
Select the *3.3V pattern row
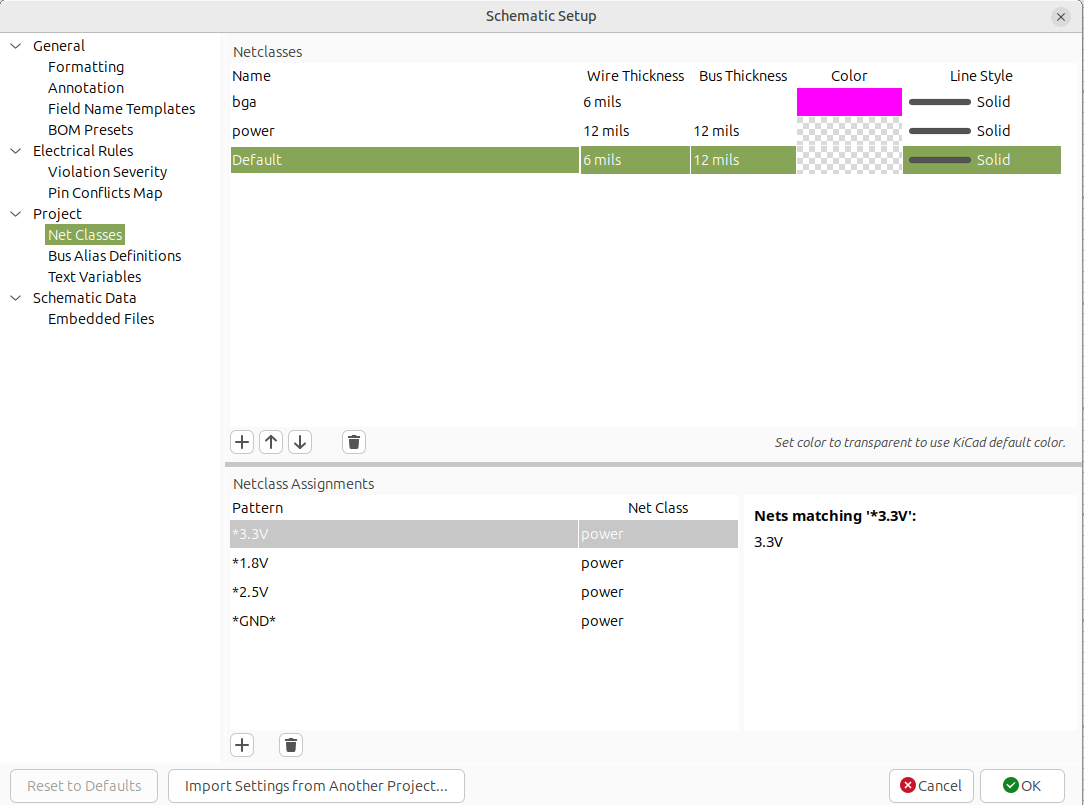[x=404, y=534]
